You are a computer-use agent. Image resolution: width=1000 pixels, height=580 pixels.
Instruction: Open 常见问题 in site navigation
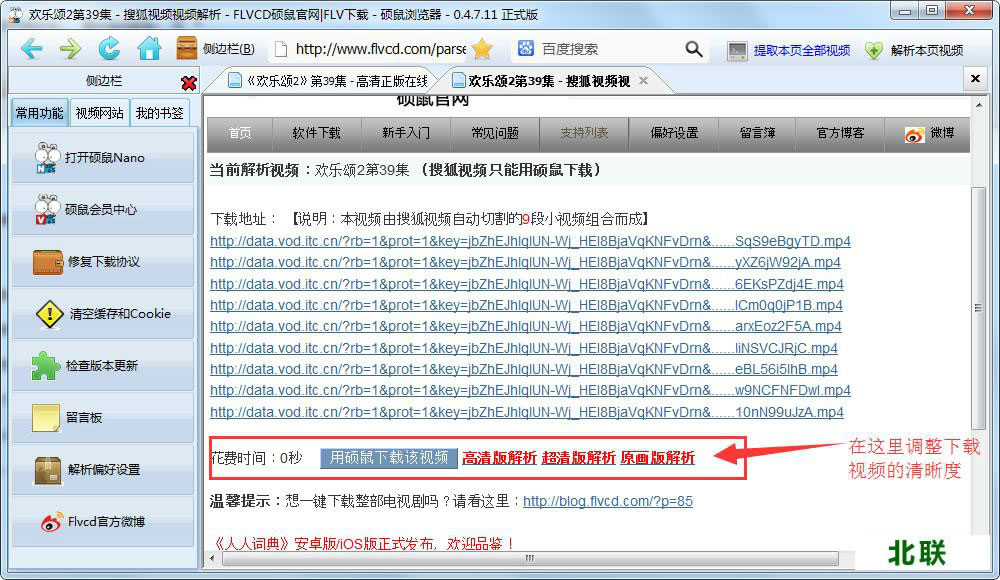(495, 133)
